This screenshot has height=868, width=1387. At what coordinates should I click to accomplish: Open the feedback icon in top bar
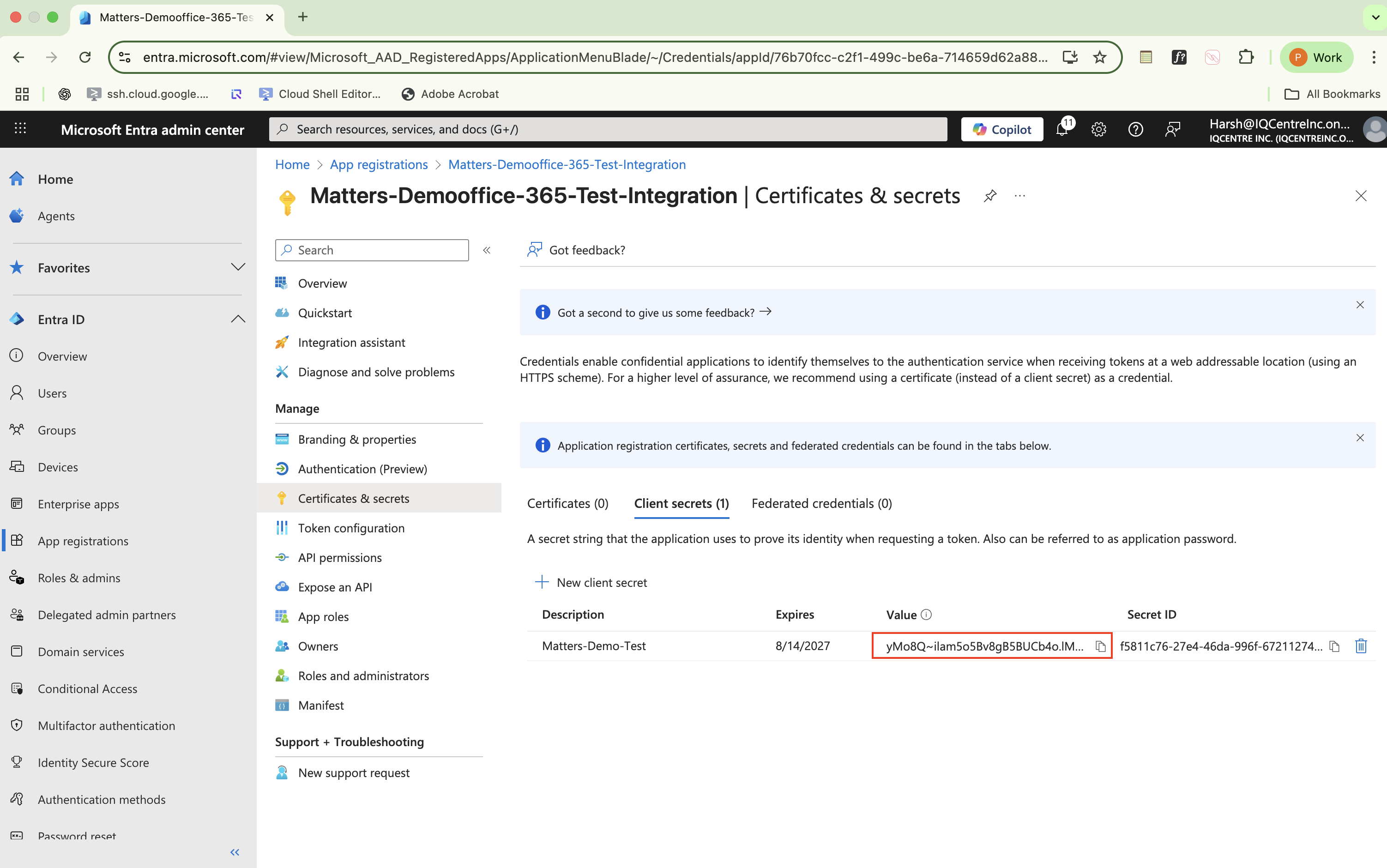click(1172, 129)
